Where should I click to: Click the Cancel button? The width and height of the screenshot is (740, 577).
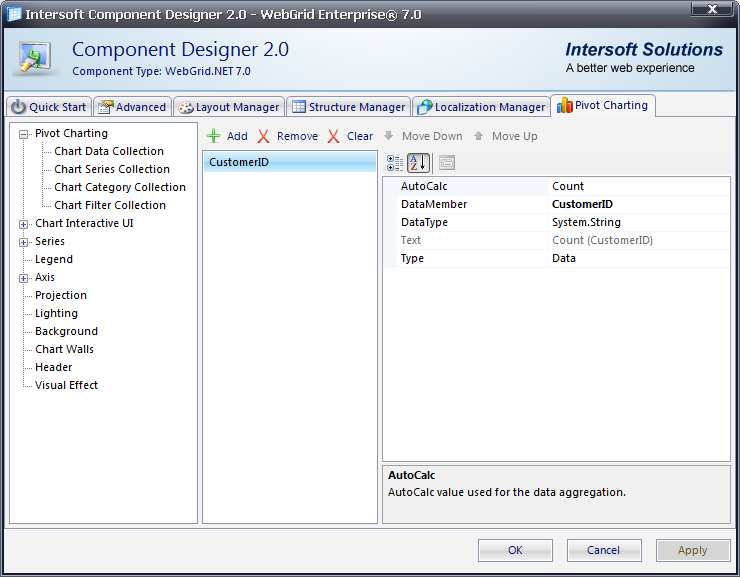pos(604,550)
